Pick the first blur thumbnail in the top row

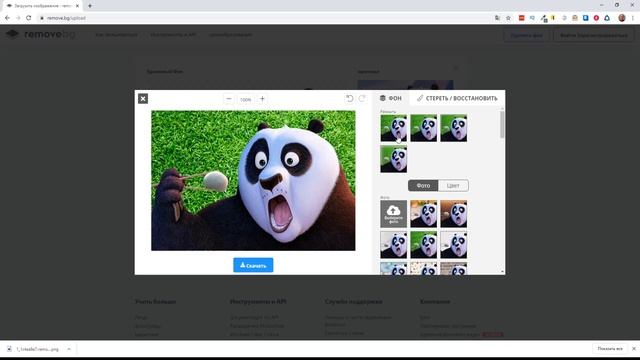(x=393, y=128)
